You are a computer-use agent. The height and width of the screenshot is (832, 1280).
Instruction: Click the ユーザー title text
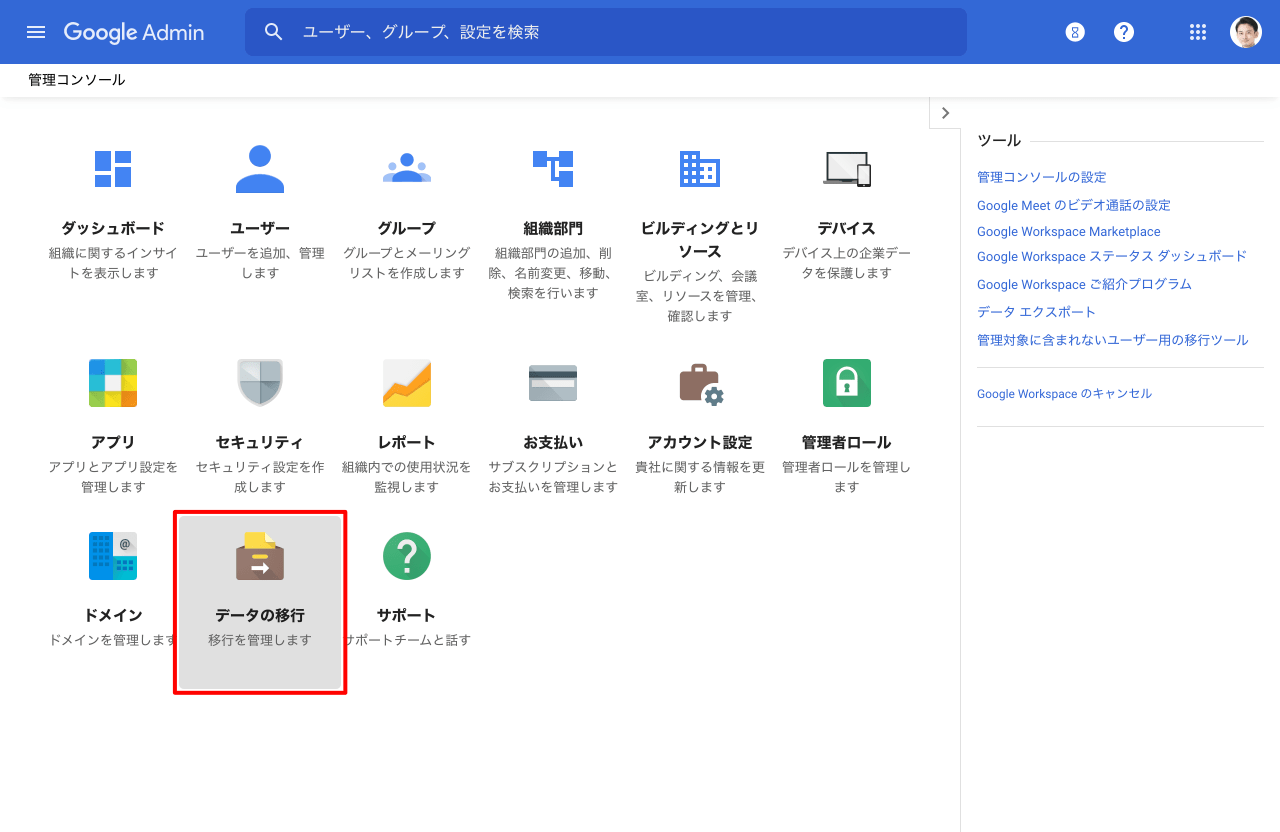click(x=260, y=228)
